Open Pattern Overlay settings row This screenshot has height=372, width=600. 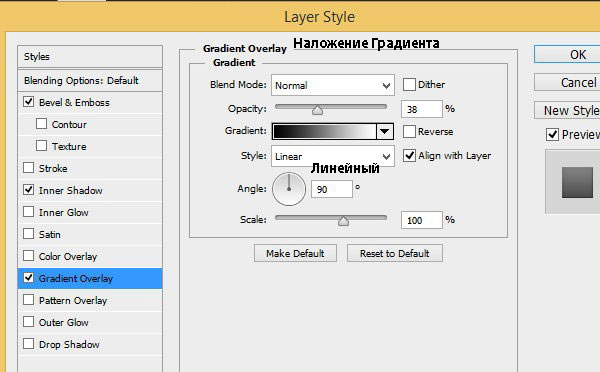pyautogui.click(x=90, y=300)
